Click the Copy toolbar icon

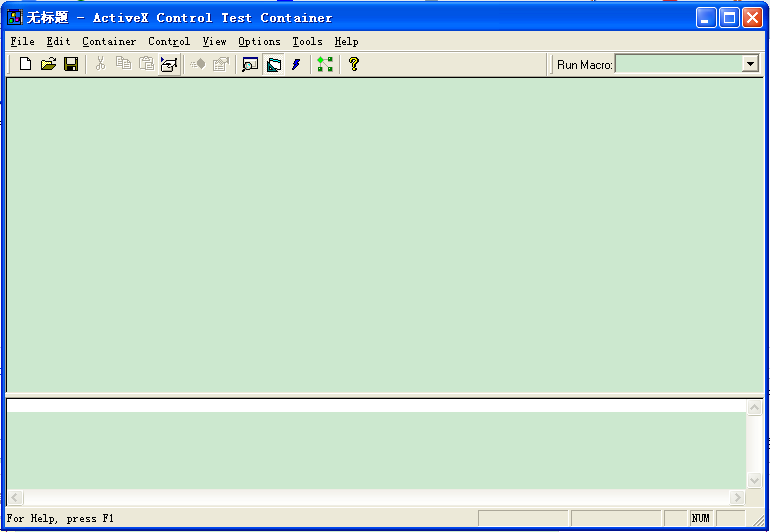[x=123, y=64]
